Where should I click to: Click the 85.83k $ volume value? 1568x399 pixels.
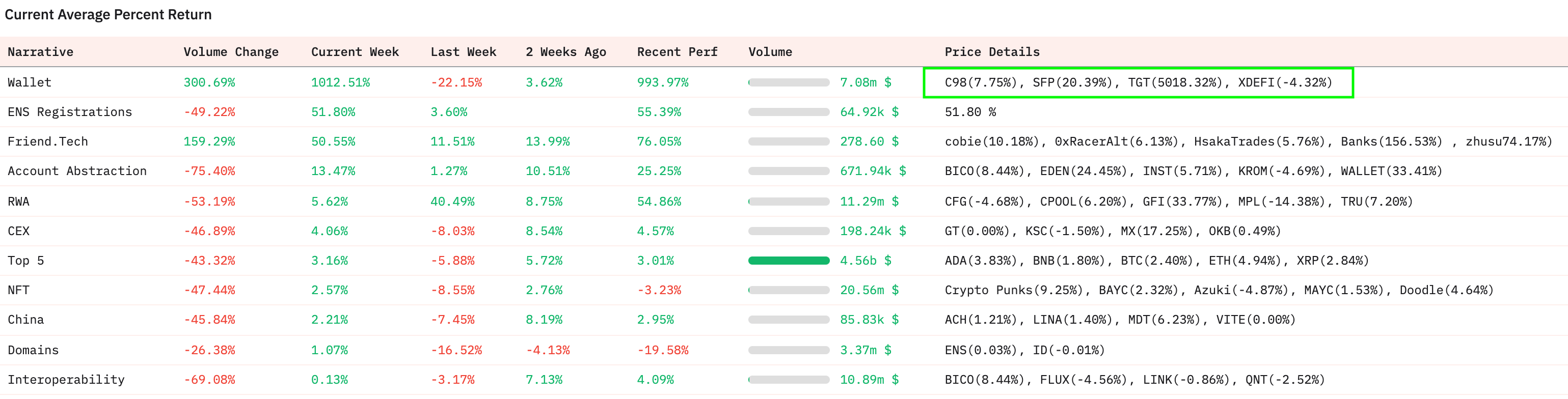pyautogui.click(x=869, y=320)
